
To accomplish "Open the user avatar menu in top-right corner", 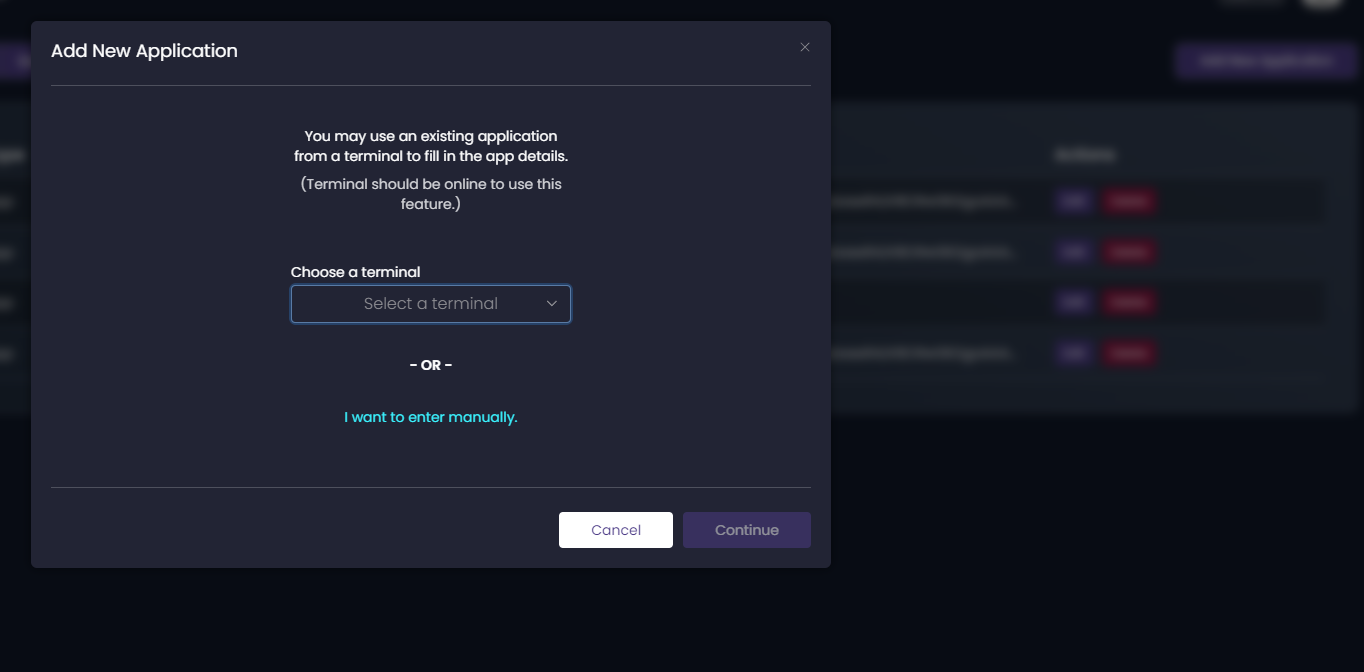I will (1323, 3).
